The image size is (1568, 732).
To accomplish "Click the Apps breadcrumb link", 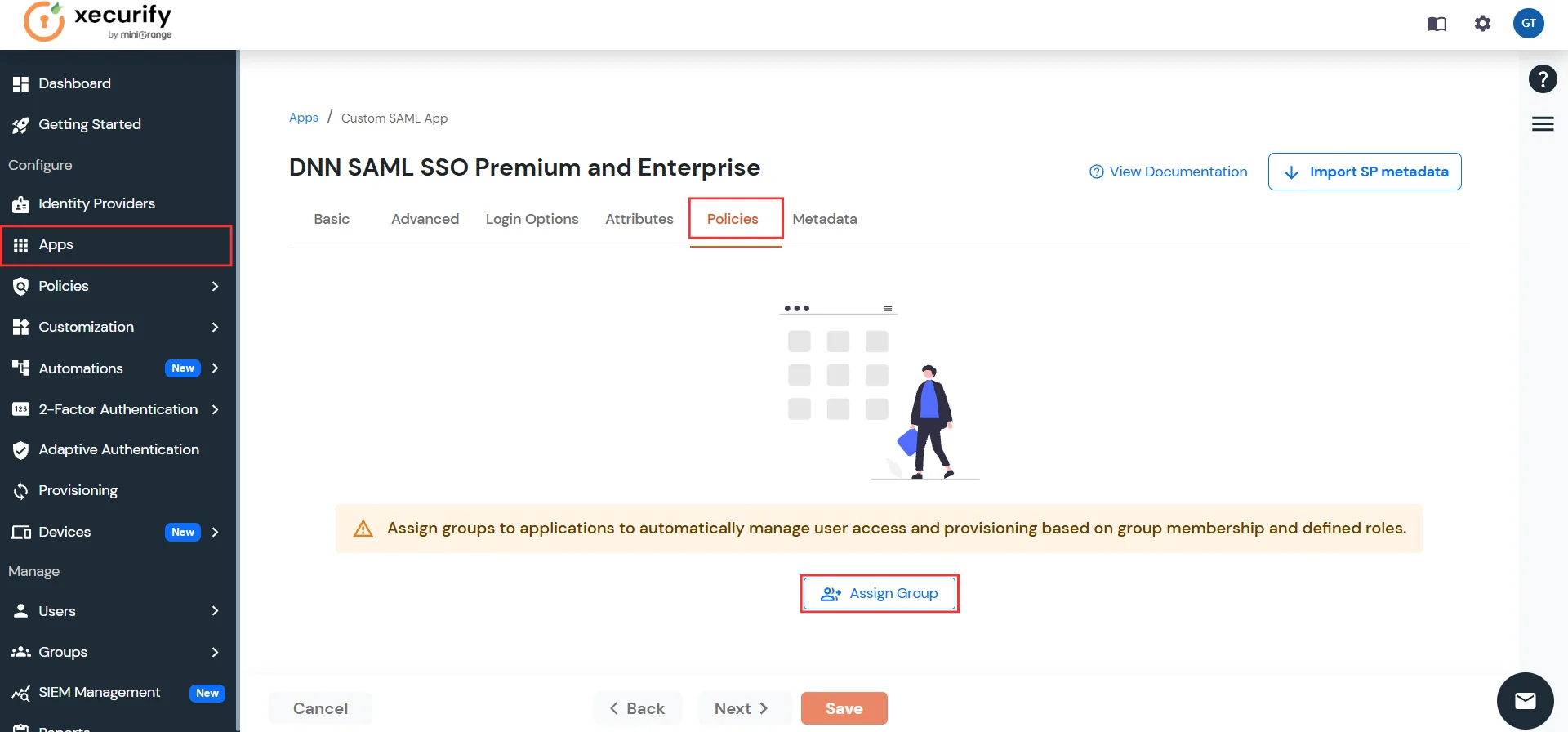I will (x=304, y=118).
